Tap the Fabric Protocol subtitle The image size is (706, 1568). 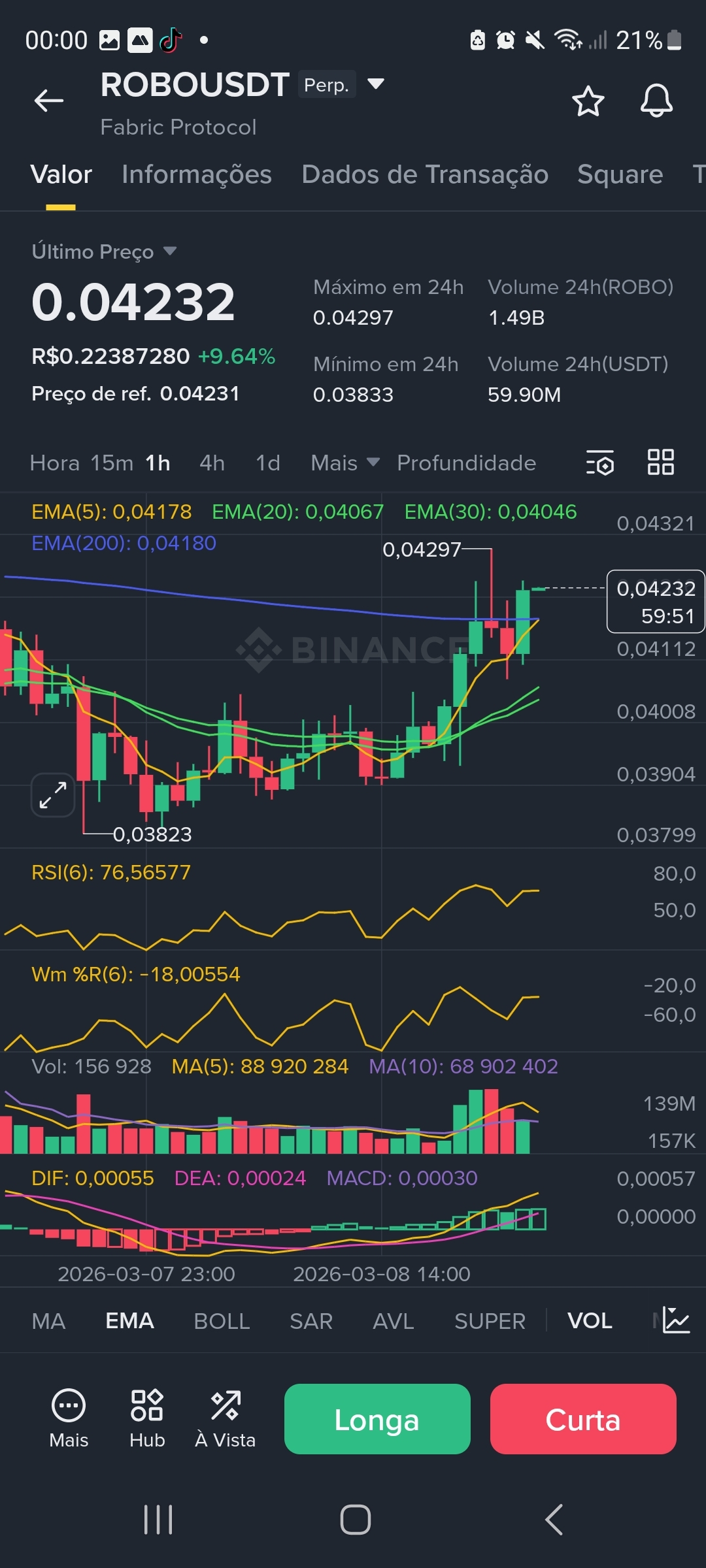[x=178, y=127]
